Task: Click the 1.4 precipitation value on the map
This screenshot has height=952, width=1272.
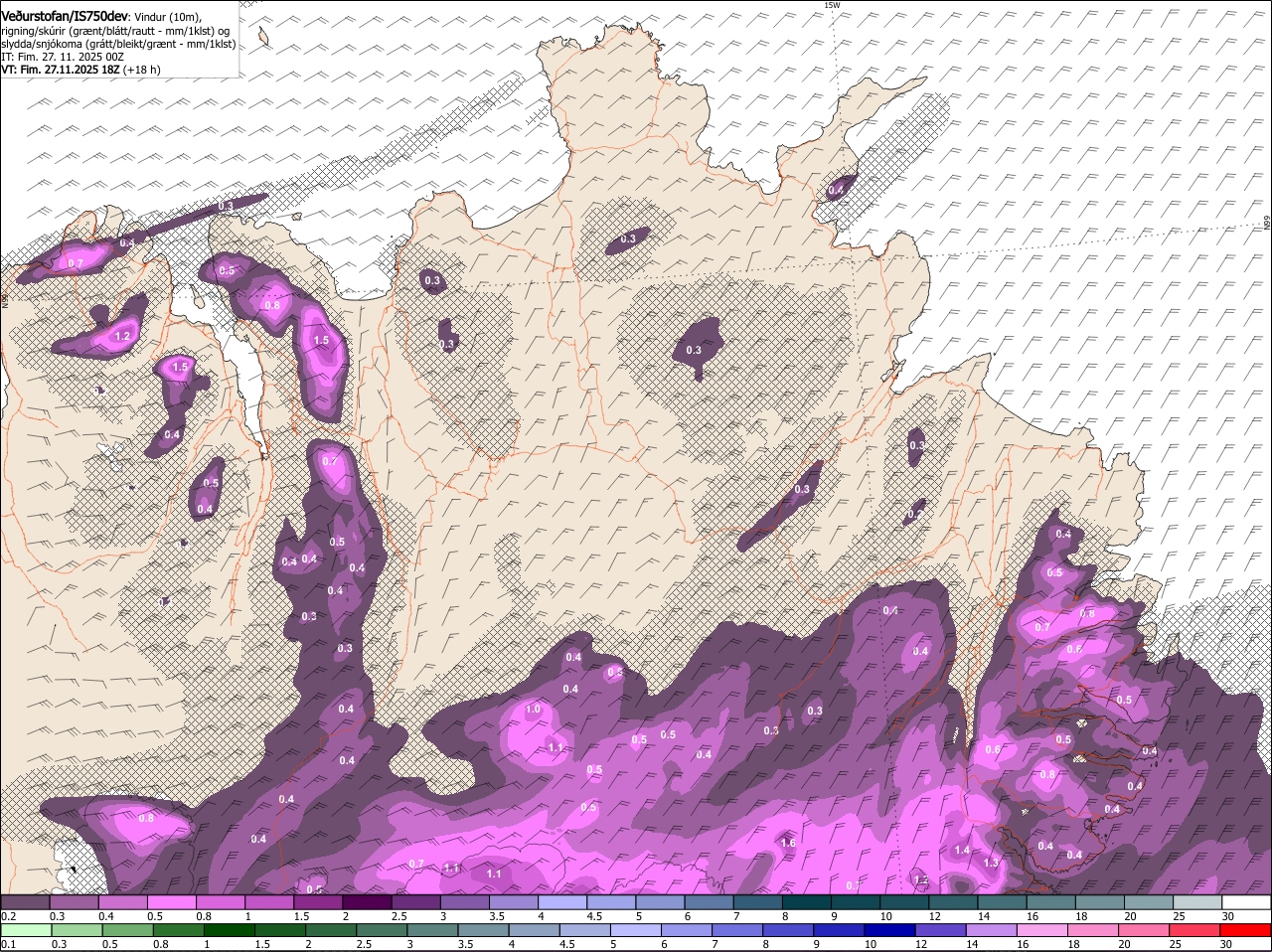Action: (x=961, y=851)
